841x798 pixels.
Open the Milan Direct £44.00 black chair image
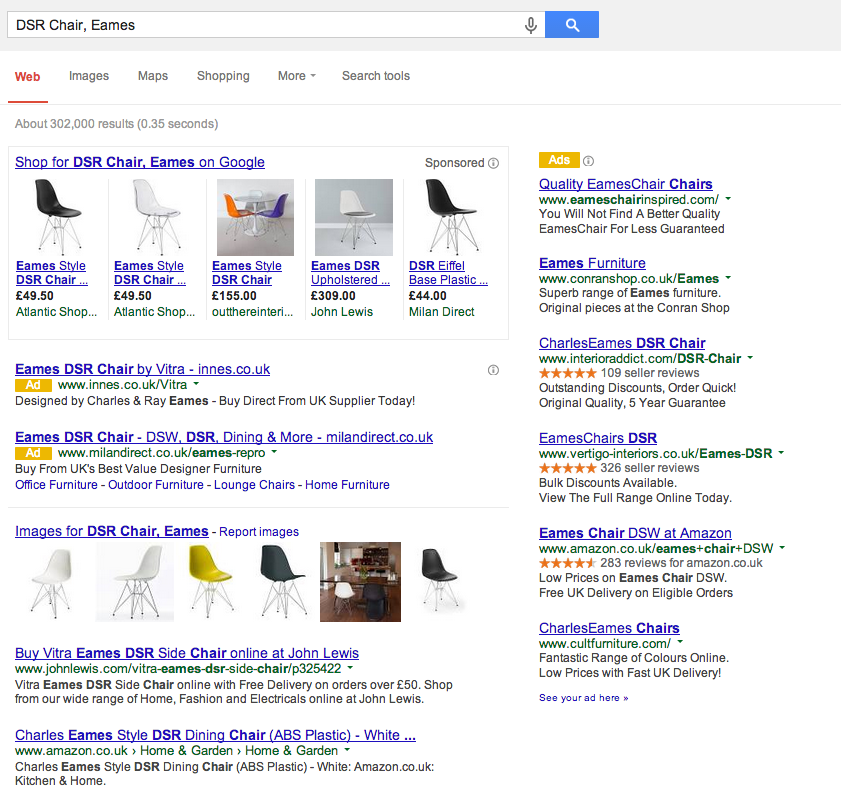coord(452,217)
